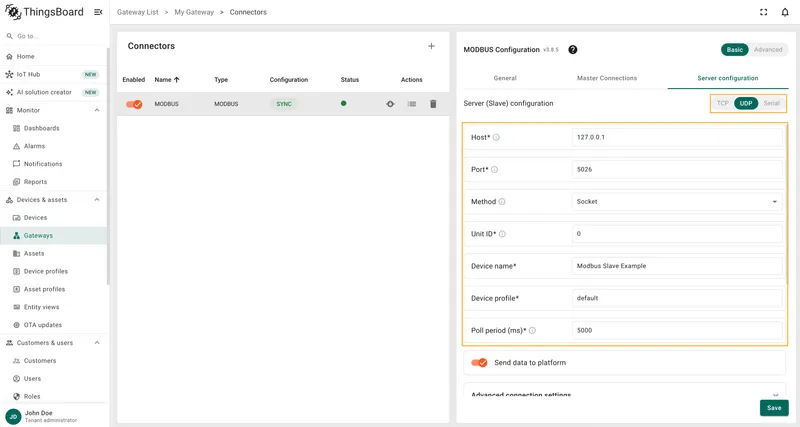Switch to Advanced configuration mode

[x=768, y=49]
